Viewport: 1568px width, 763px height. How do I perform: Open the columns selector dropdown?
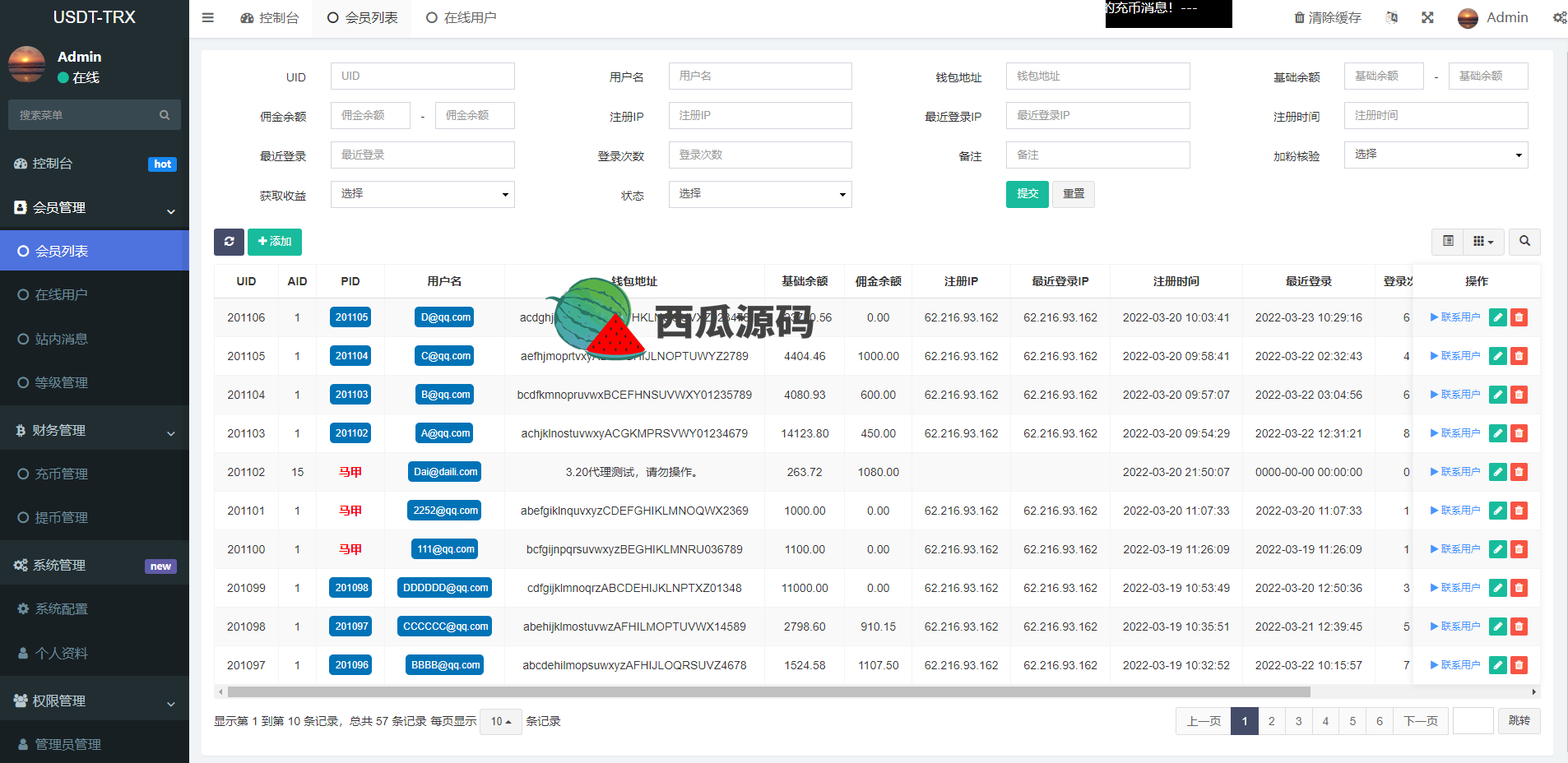point(1483,241)
